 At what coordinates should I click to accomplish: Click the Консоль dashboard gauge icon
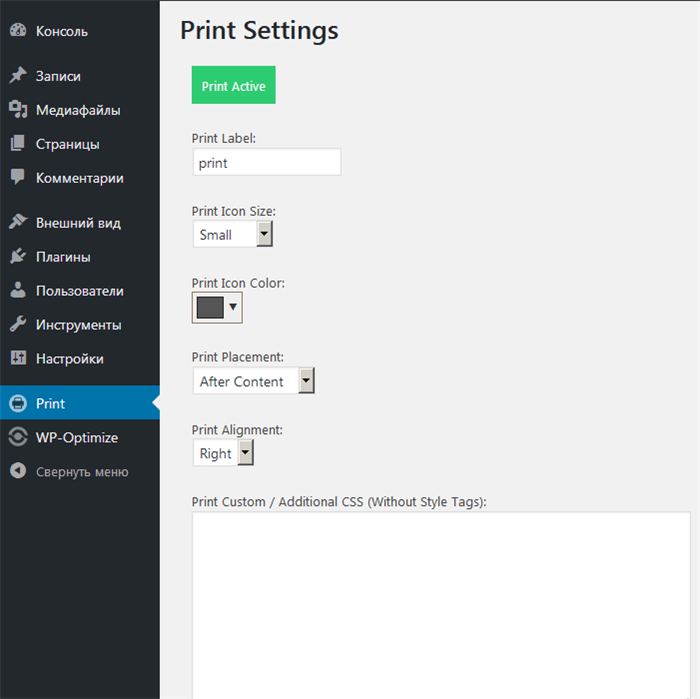18,30
